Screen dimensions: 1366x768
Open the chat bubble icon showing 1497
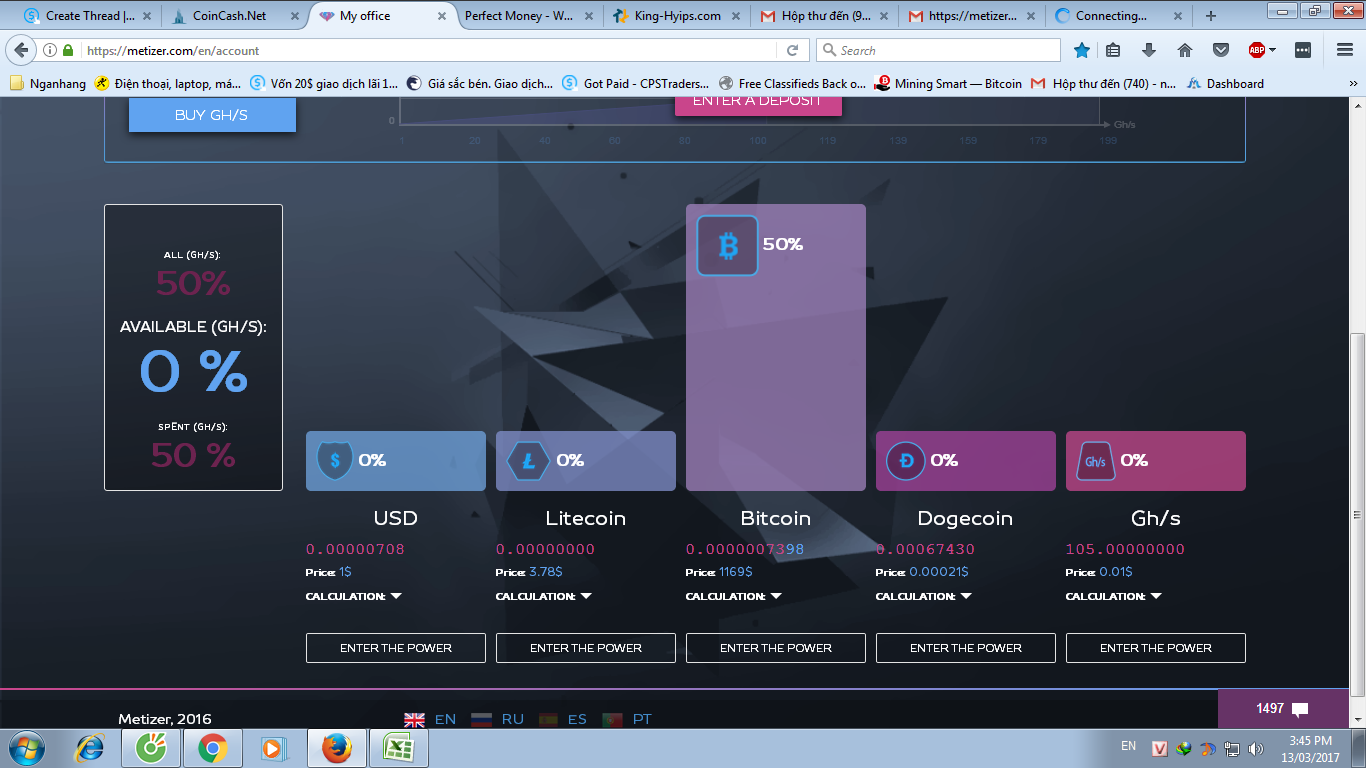pyautogui.click(x=1300, y=709)
